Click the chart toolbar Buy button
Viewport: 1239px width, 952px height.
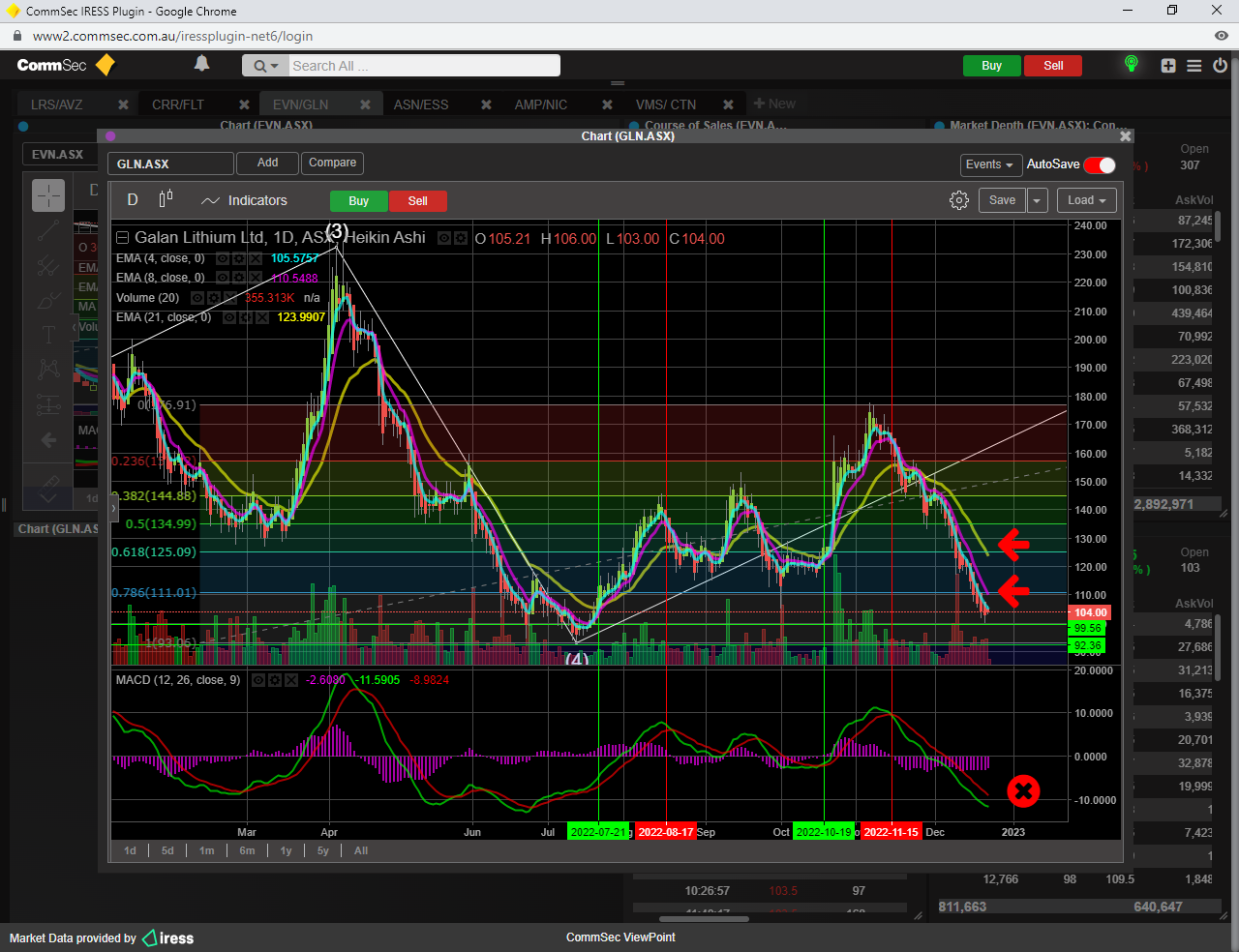[x=358, y=201]
